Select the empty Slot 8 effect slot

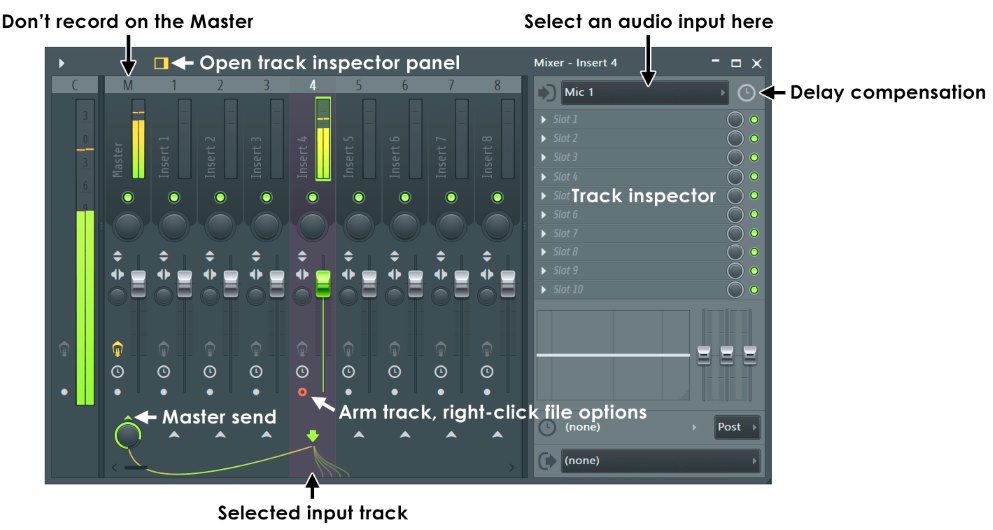coord(630,252)
